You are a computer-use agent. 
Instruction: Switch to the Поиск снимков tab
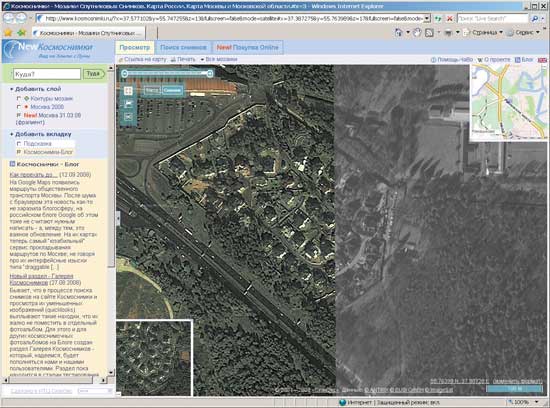pyautogui.click(x=183, y=47)
